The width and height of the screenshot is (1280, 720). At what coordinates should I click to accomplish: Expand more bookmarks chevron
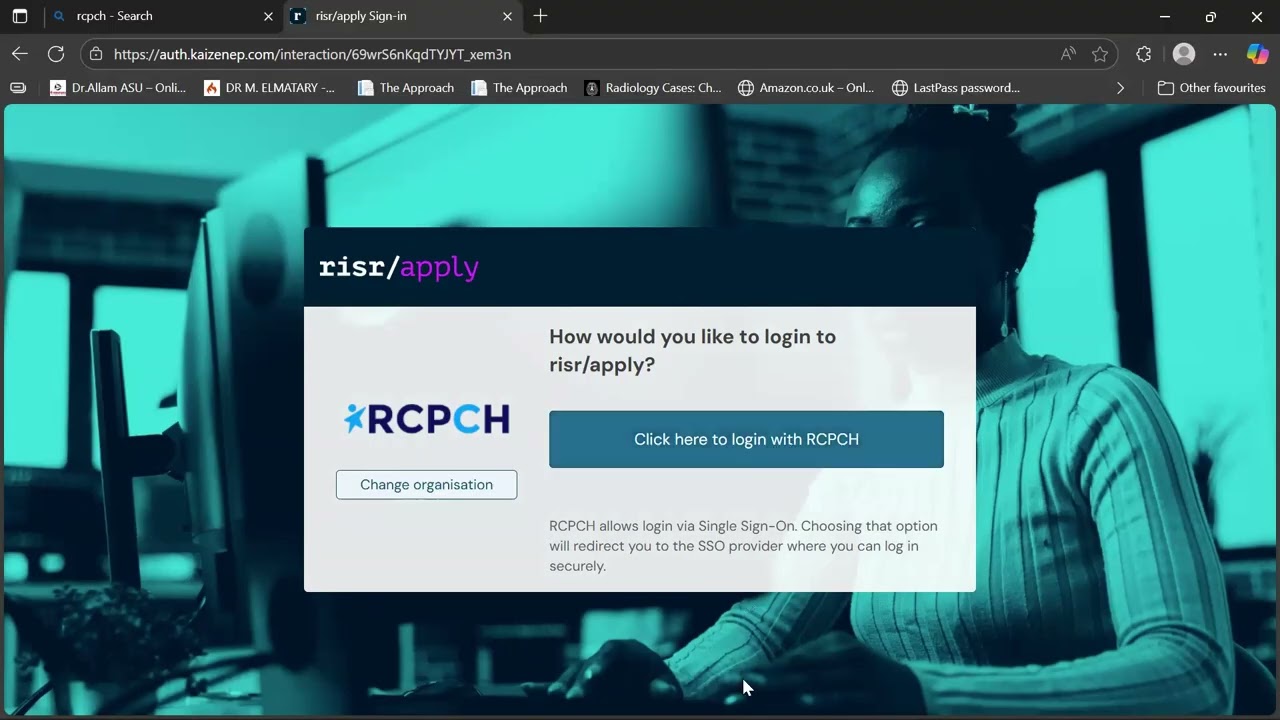(x=1120, y=88)
